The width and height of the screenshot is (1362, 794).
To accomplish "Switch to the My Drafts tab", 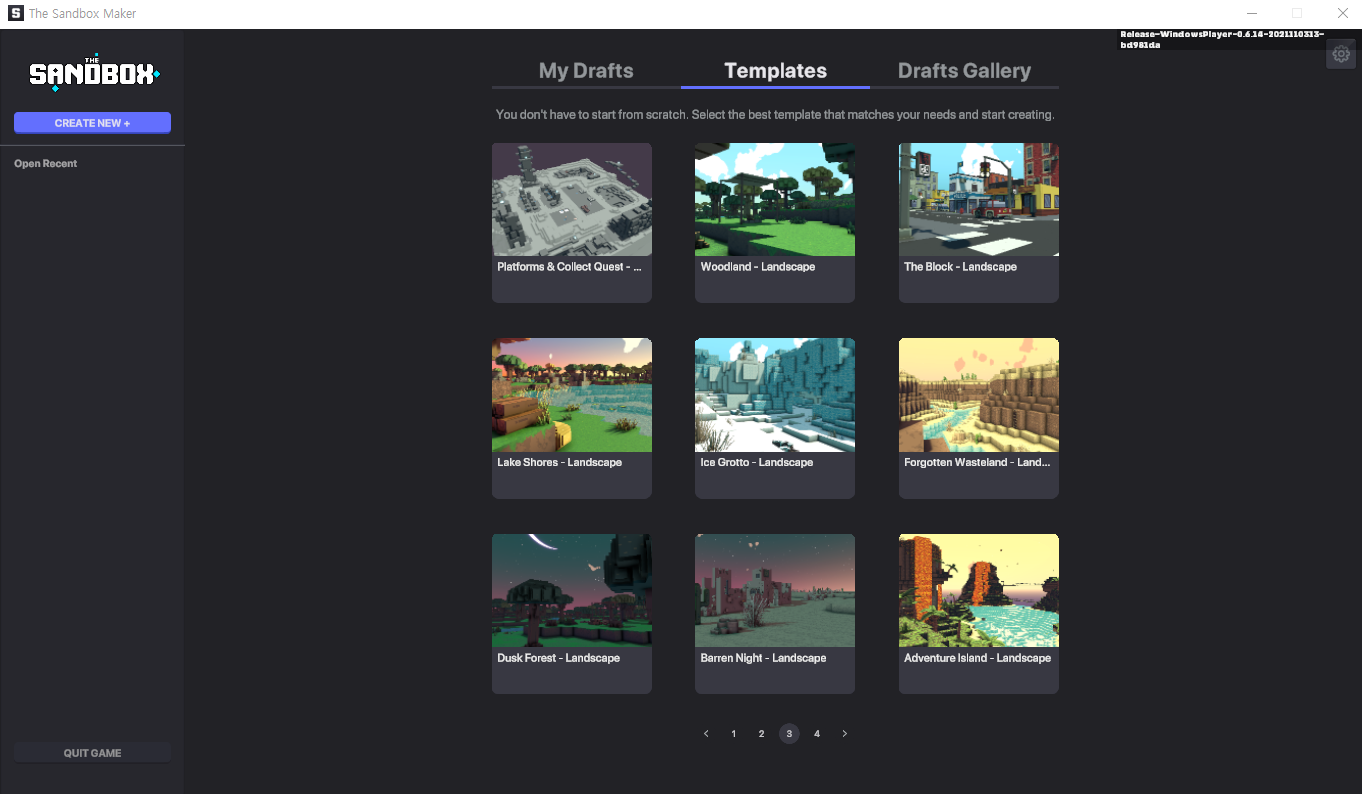I will click(586, 71).
